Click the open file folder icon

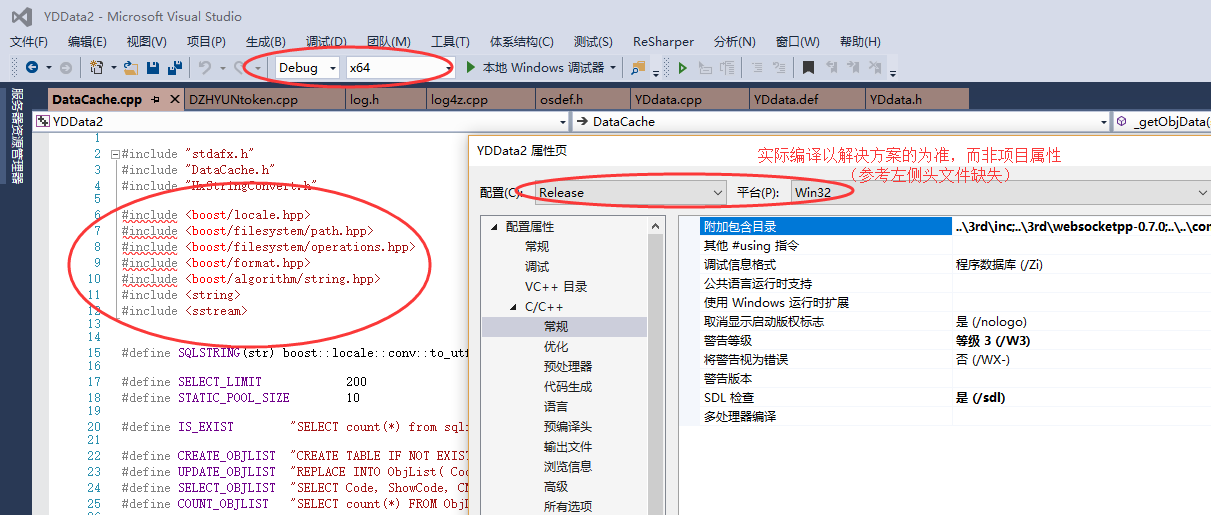(131, 68)
